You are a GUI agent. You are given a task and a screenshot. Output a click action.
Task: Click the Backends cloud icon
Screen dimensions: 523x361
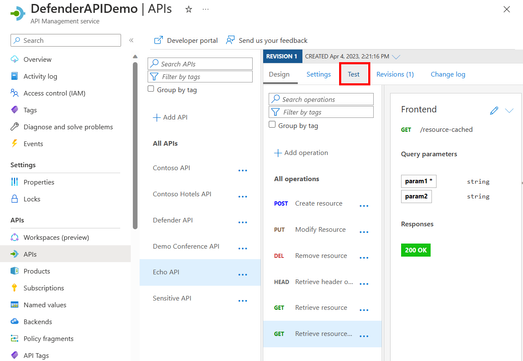point(14,321)
